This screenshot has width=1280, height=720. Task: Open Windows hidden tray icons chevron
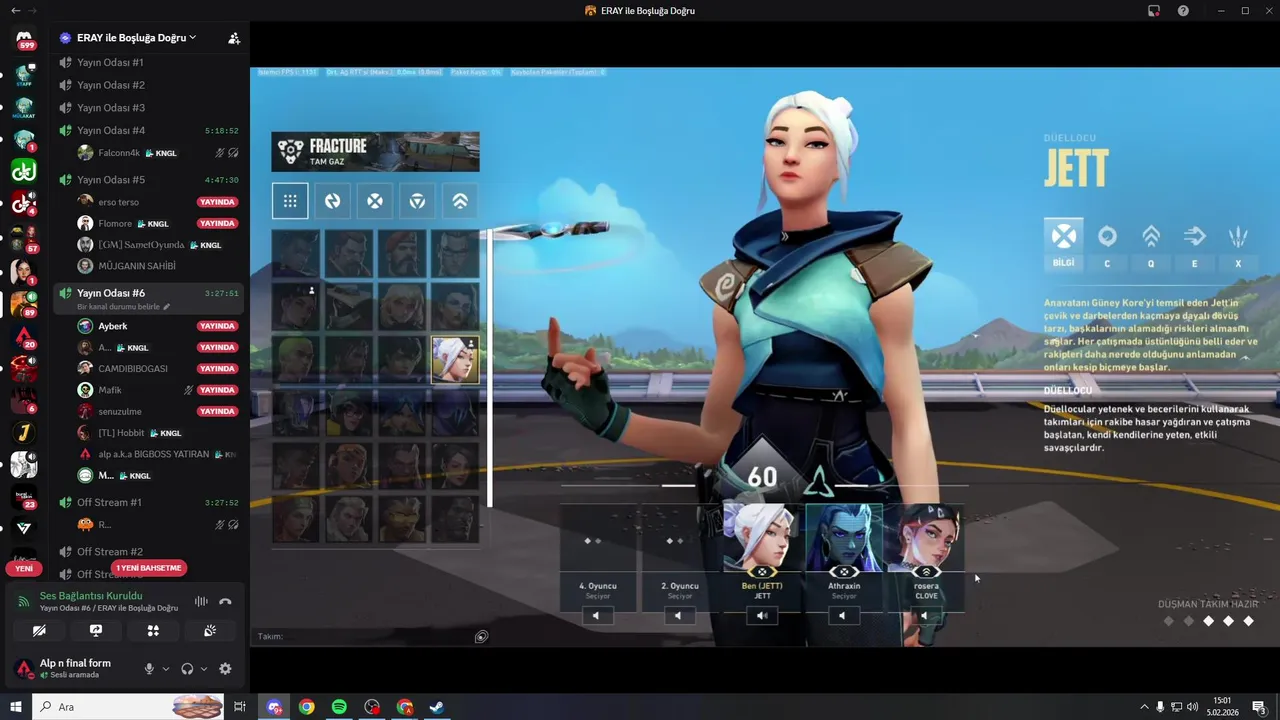[x=1143, y=707]
